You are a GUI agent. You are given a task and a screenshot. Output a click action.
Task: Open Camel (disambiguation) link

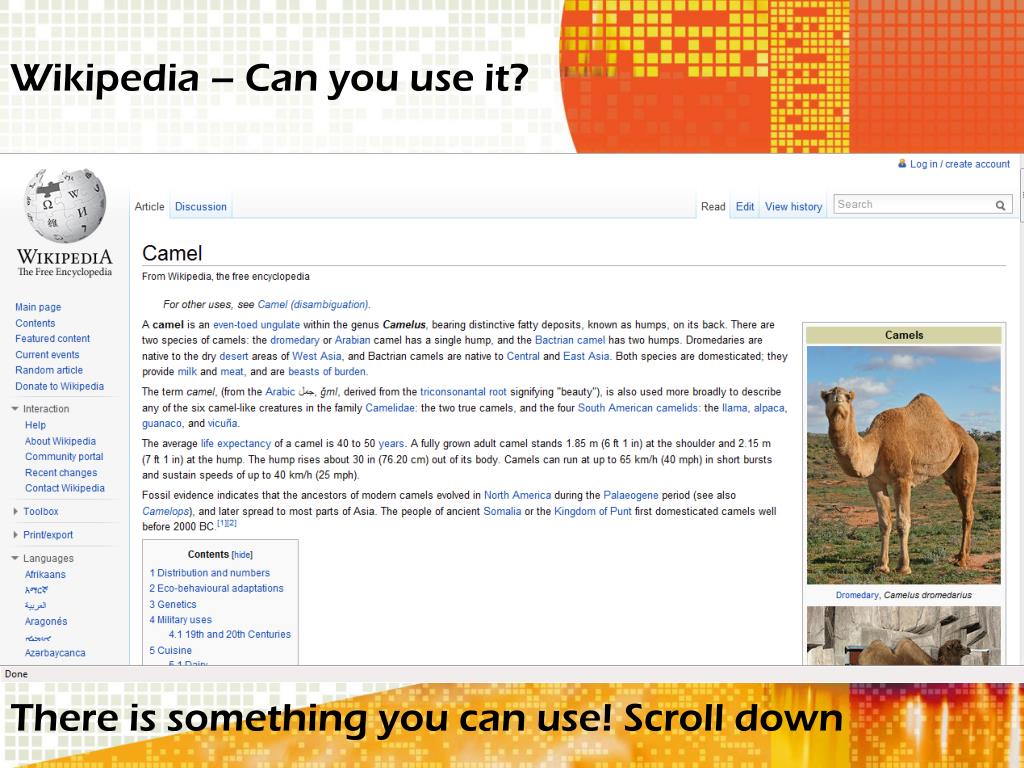(313, 304)
